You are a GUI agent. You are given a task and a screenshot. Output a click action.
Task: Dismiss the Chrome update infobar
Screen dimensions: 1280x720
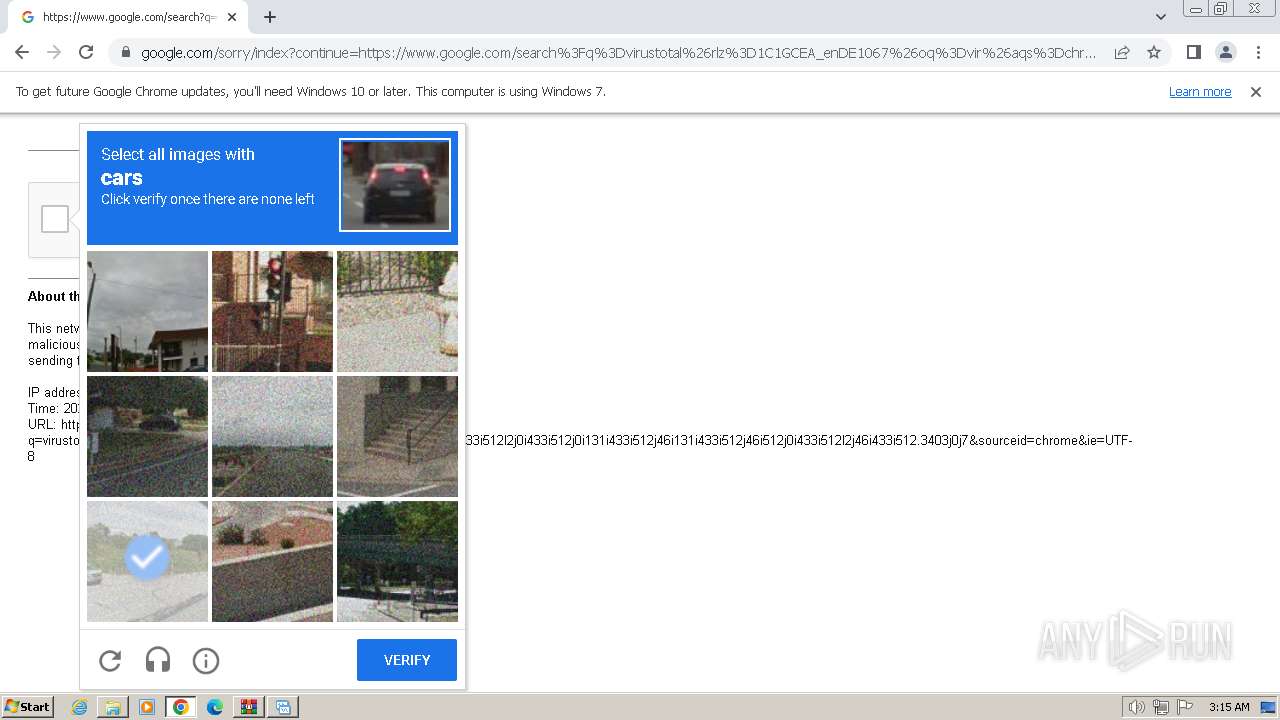pos(1256,92)
